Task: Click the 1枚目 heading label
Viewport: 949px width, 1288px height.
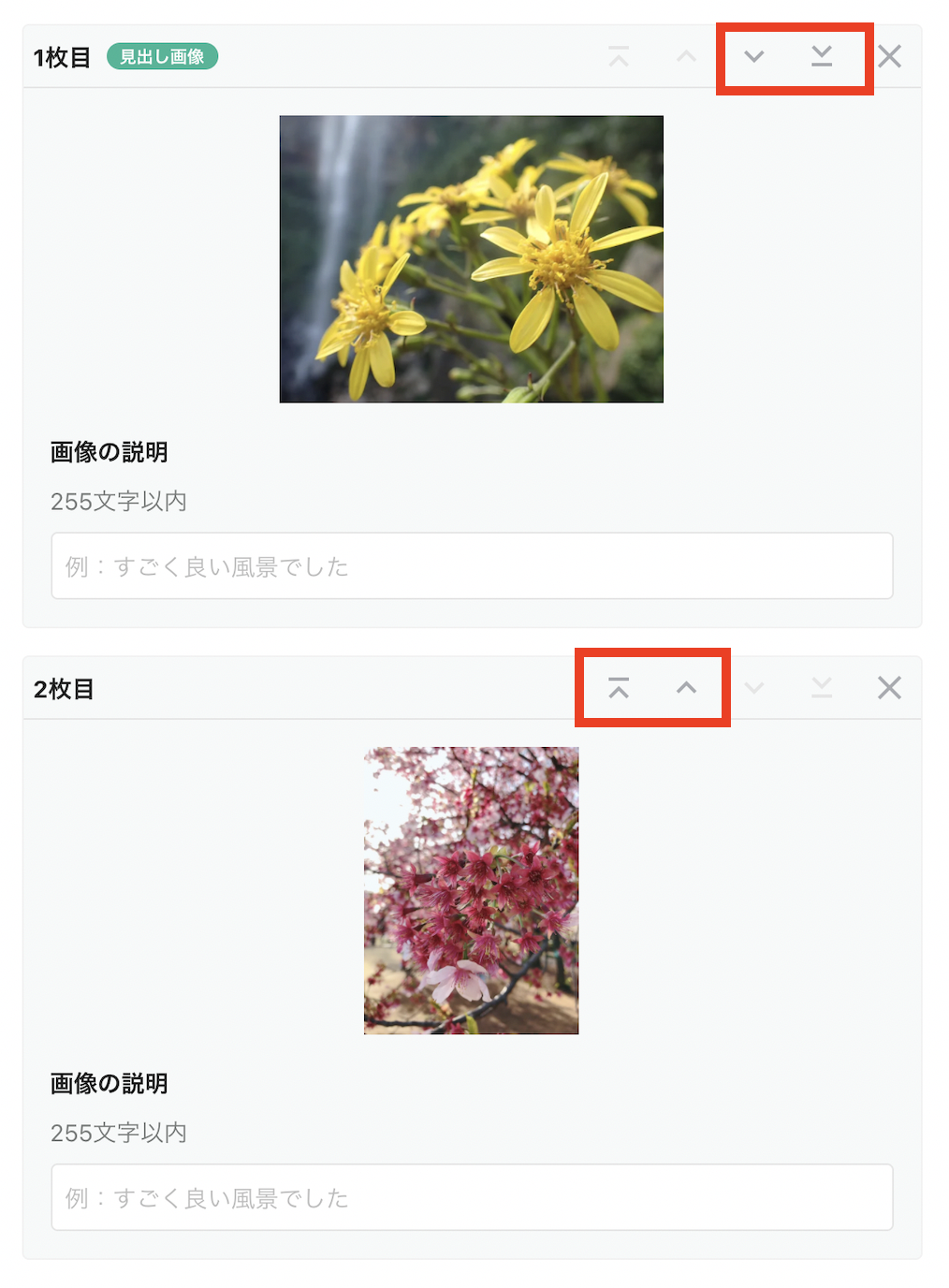Action: tap(62, 58)
